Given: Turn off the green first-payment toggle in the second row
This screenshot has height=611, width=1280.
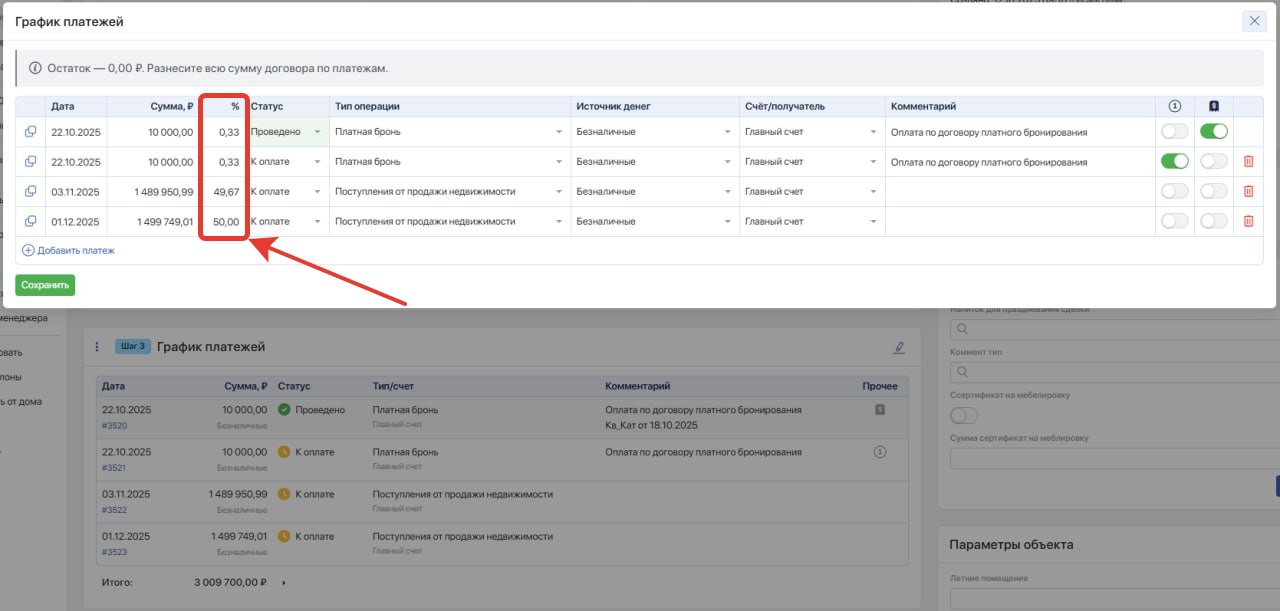Looking at the screenshot, I should (x=1174, y=162).
